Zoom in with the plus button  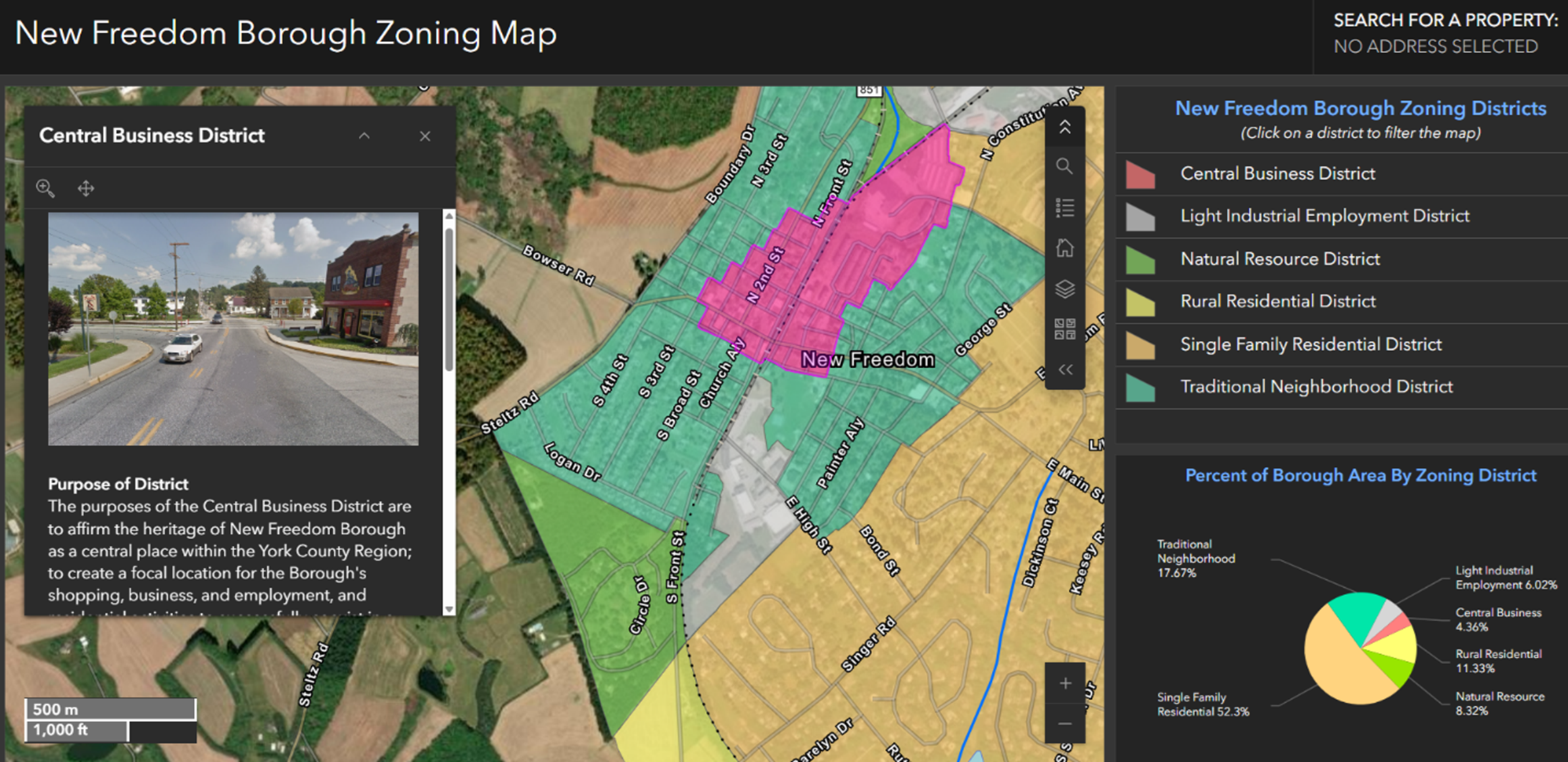1065,684
